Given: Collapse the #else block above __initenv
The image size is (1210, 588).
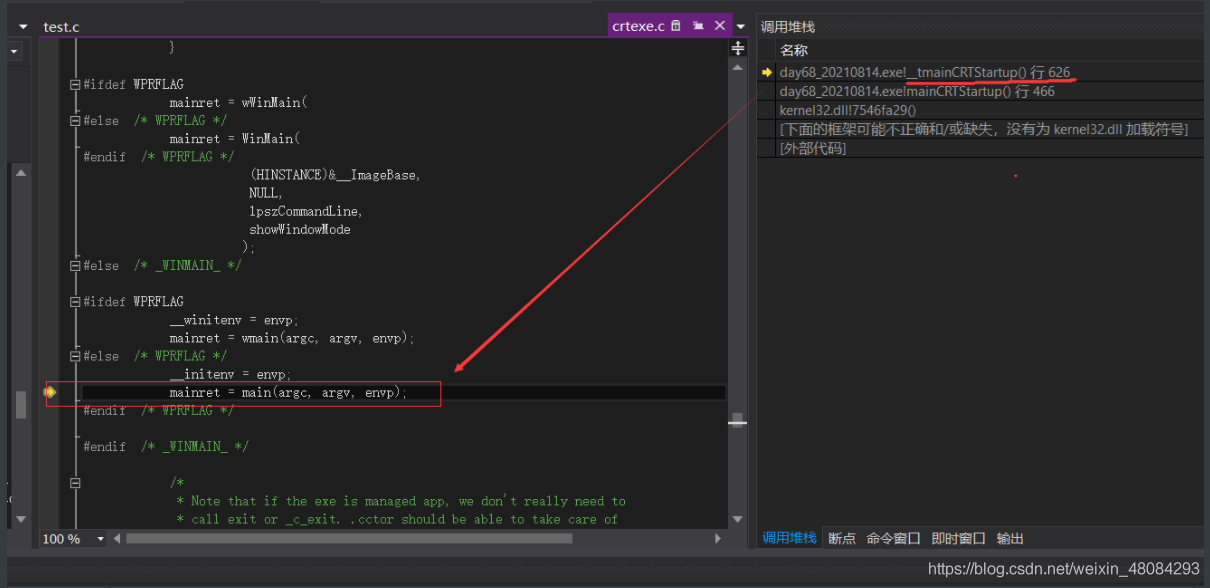Looking at the screenshot, I should point(75,356).
